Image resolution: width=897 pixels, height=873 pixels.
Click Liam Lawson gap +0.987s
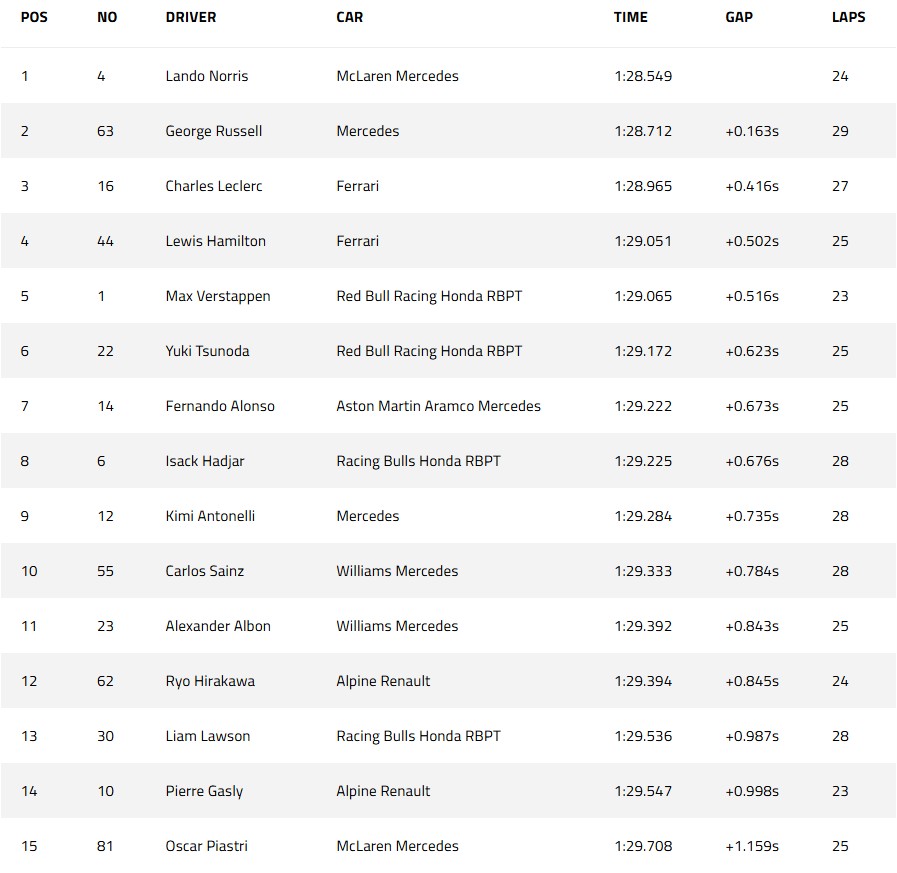tap(752, 736)
